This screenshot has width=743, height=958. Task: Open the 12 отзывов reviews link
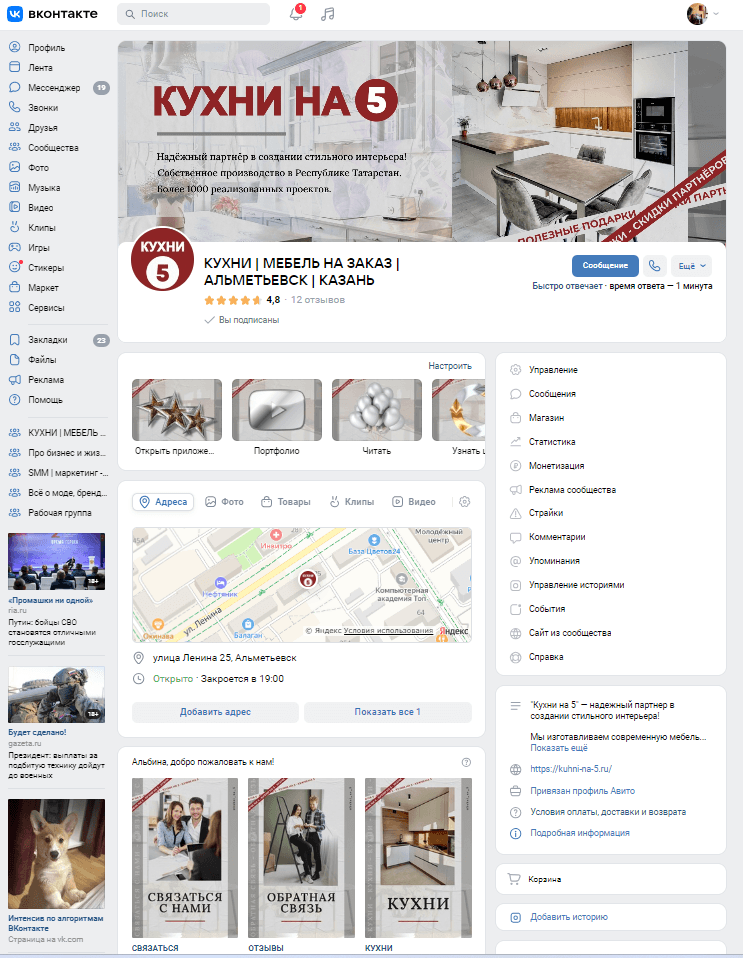(x=318, y=300)
